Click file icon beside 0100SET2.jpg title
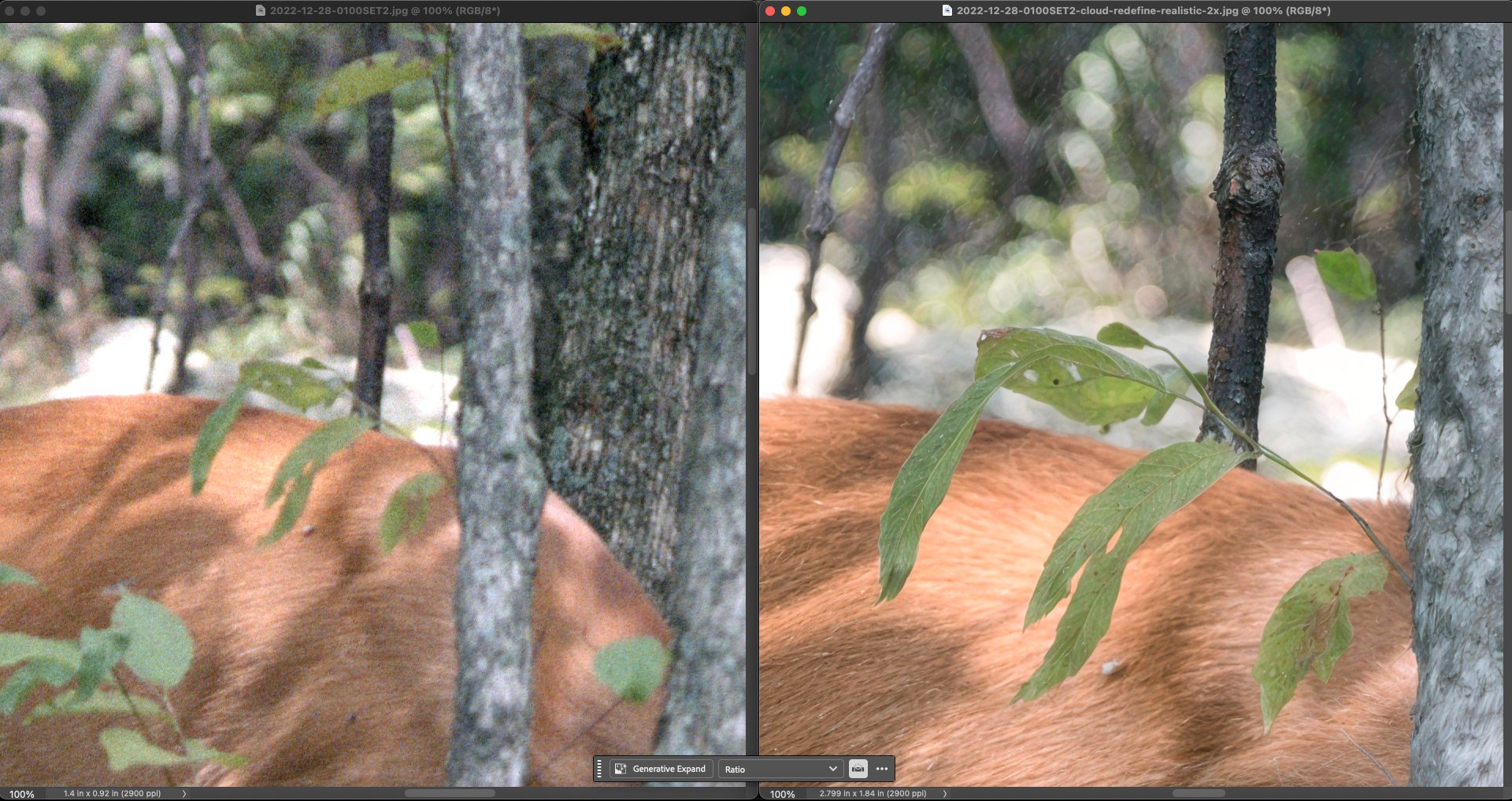The height and width of the screenshot is (801, 1512). tap(261, 11)
